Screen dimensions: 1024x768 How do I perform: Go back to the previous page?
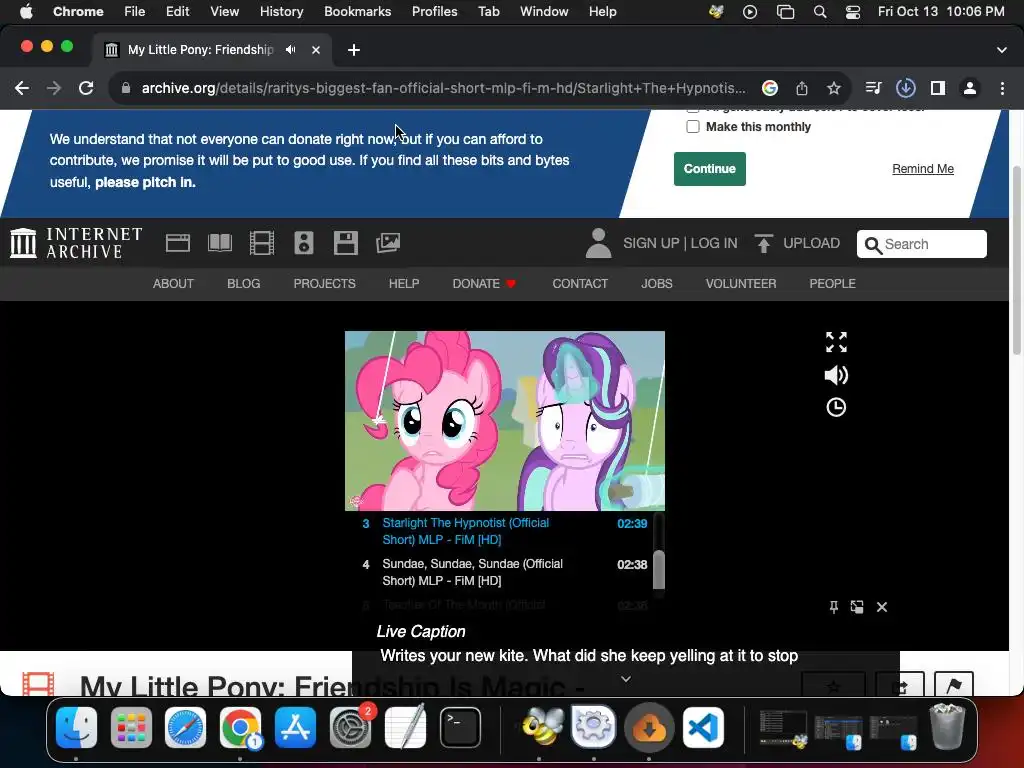tap(22, 88)
